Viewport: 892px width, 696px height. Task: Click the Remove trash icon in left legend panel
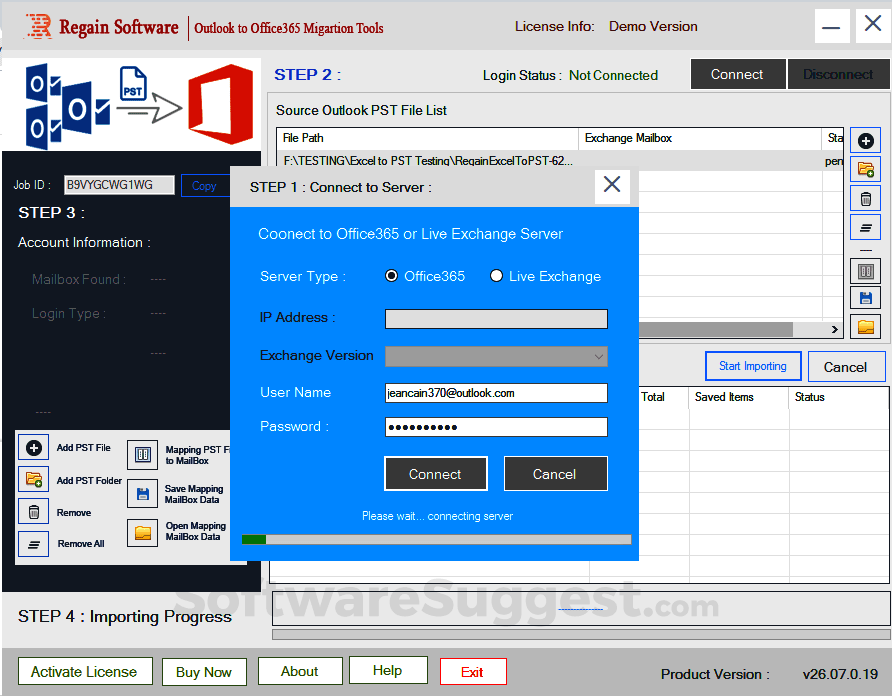pyautogui.click(x=34, y=512)
